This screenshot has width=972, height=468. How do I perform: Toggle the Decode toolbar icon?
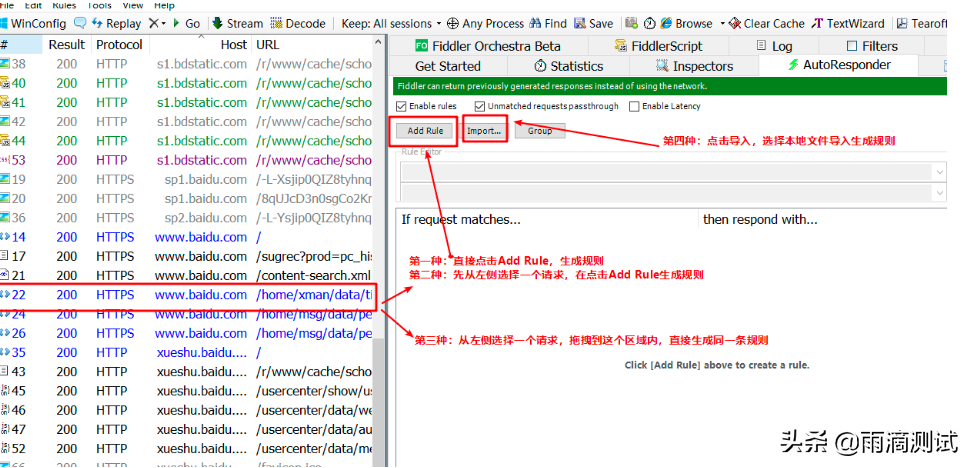(x=277, y=23)
